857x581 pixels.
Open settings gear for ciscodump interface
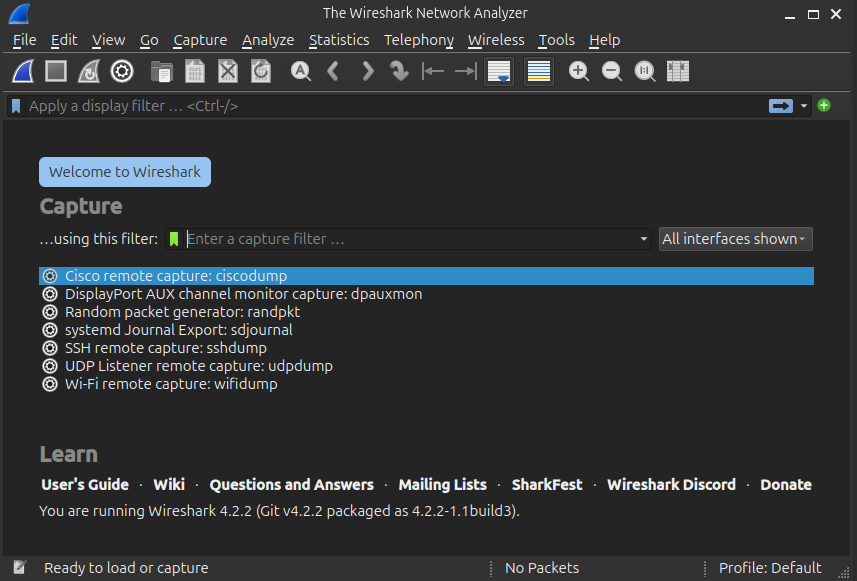tap(50, 276)
